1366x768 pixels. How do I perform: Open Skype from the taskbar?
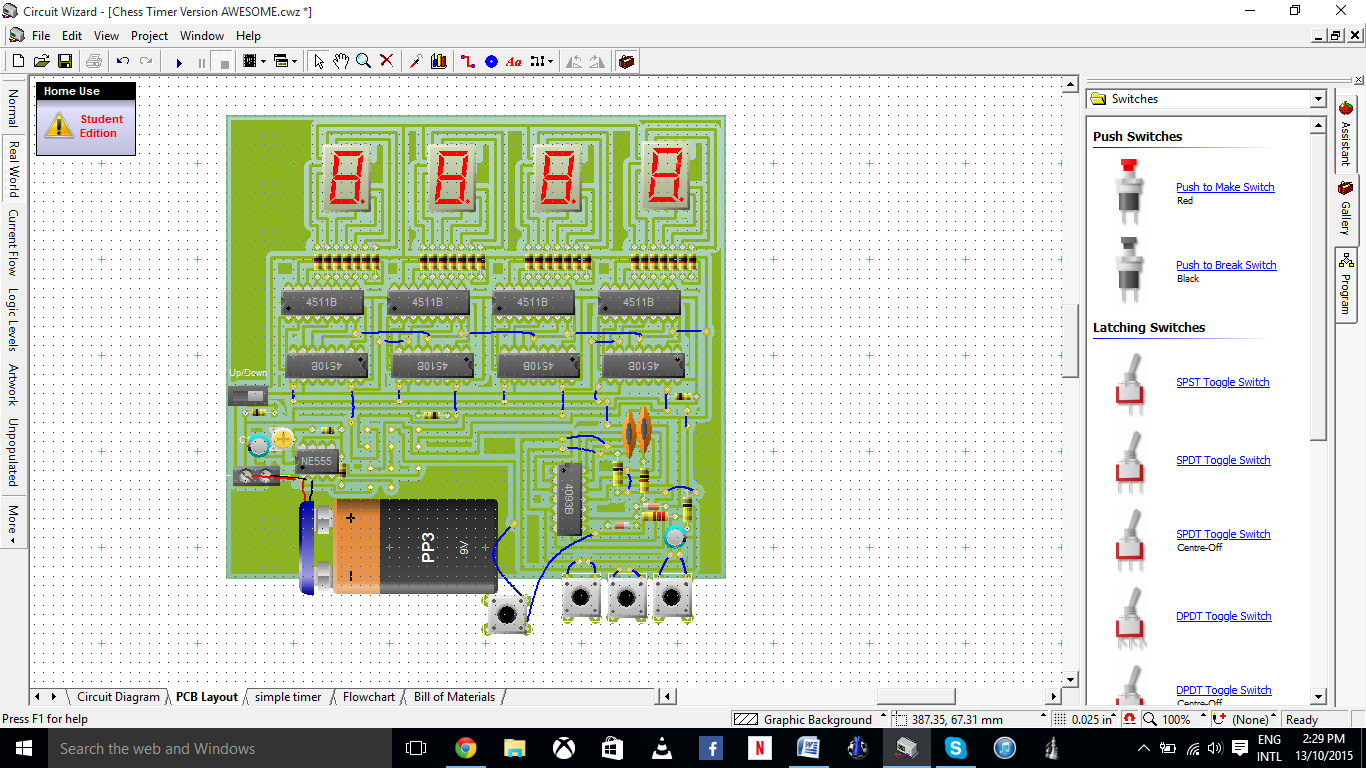coord(956,748)
